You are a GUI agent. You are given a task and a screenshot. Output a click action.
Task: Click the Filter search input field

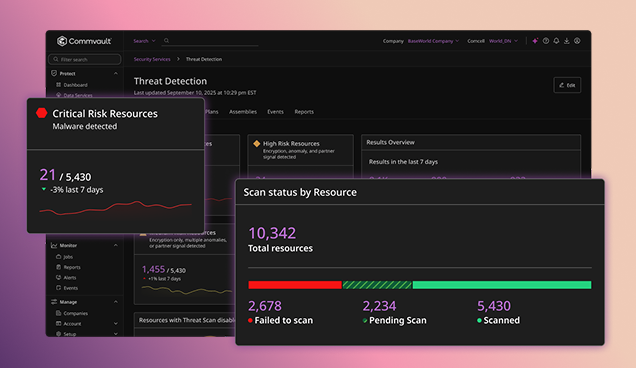pyautogui.click(x=84, y=59)
